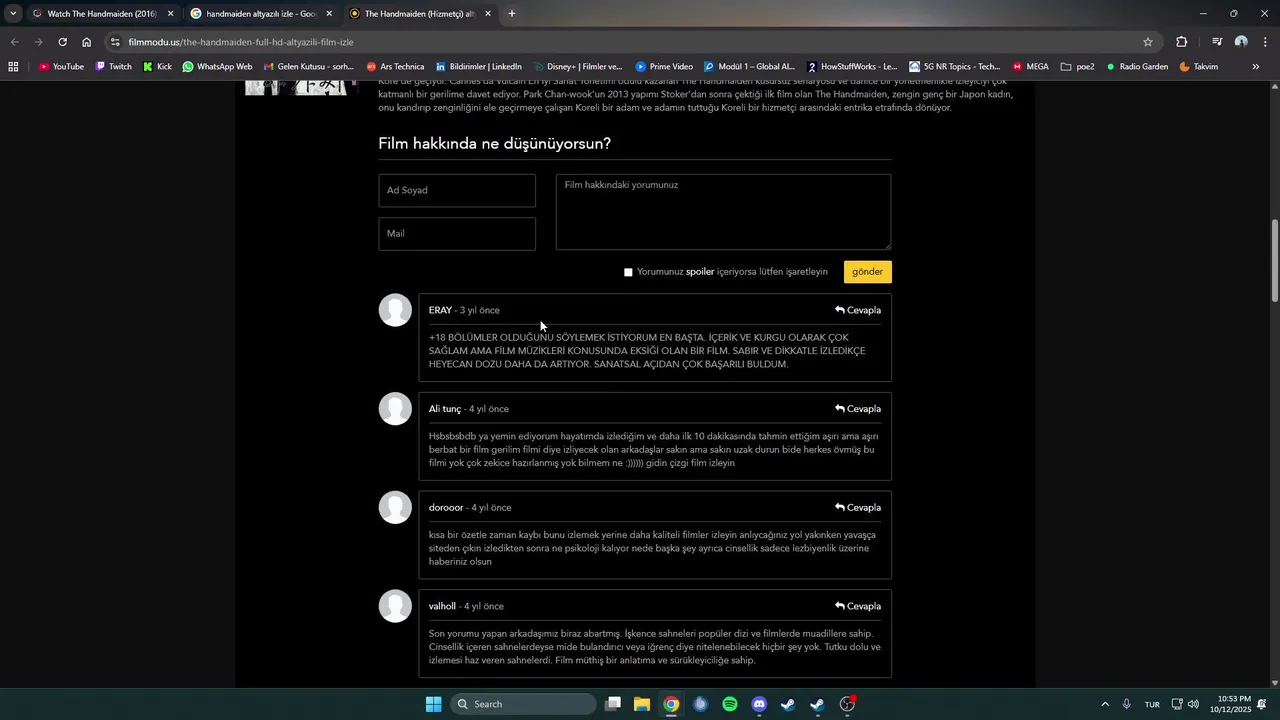Open the Prime Video bookmark

(664, 67)
